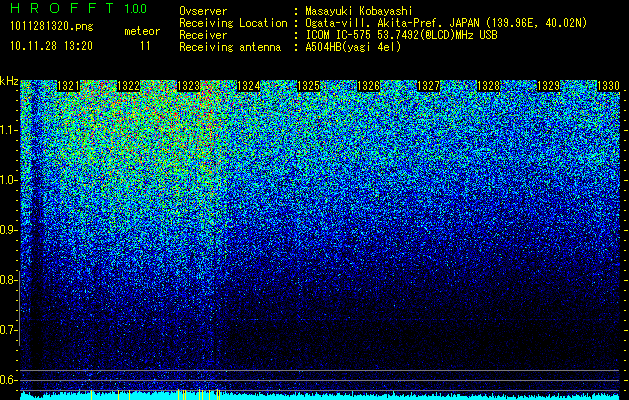Click the 'Receiving antenna' label

coord(230,47)
